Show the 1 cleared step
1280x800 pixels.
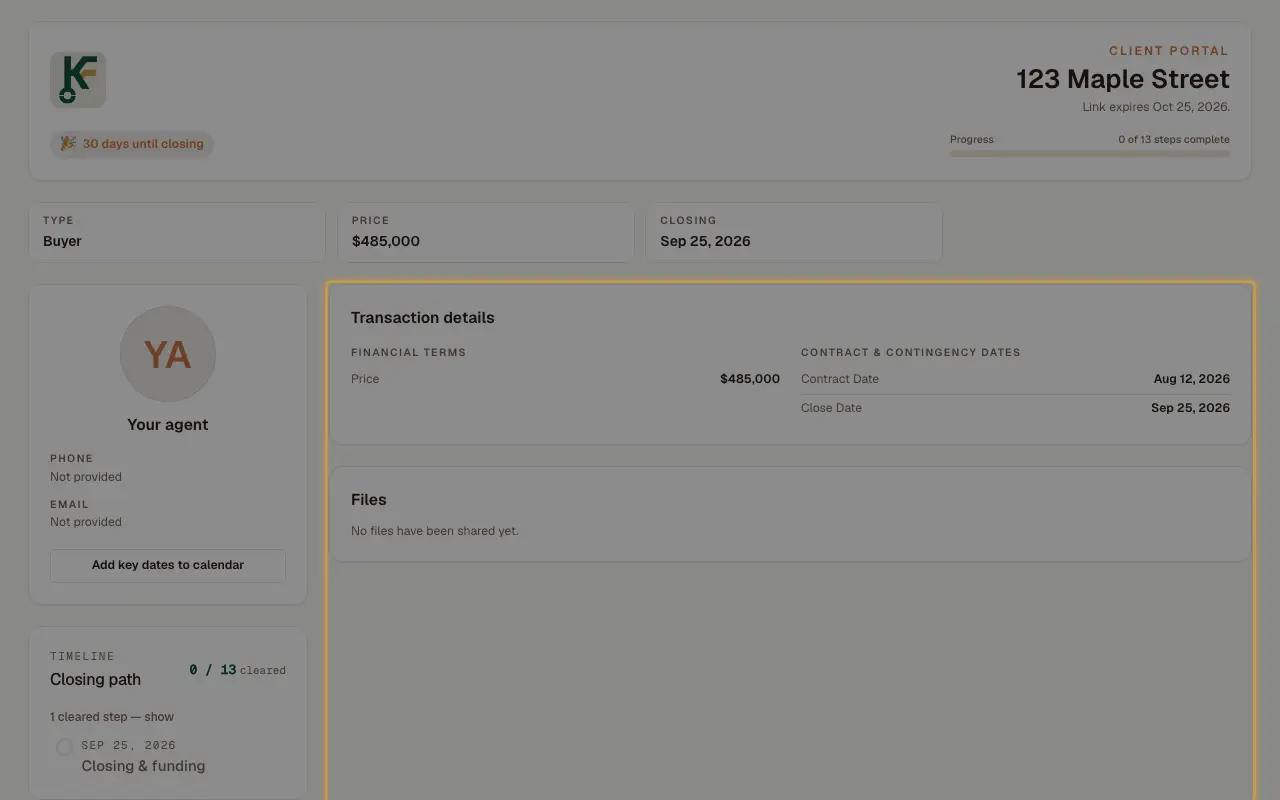(112, 717)
